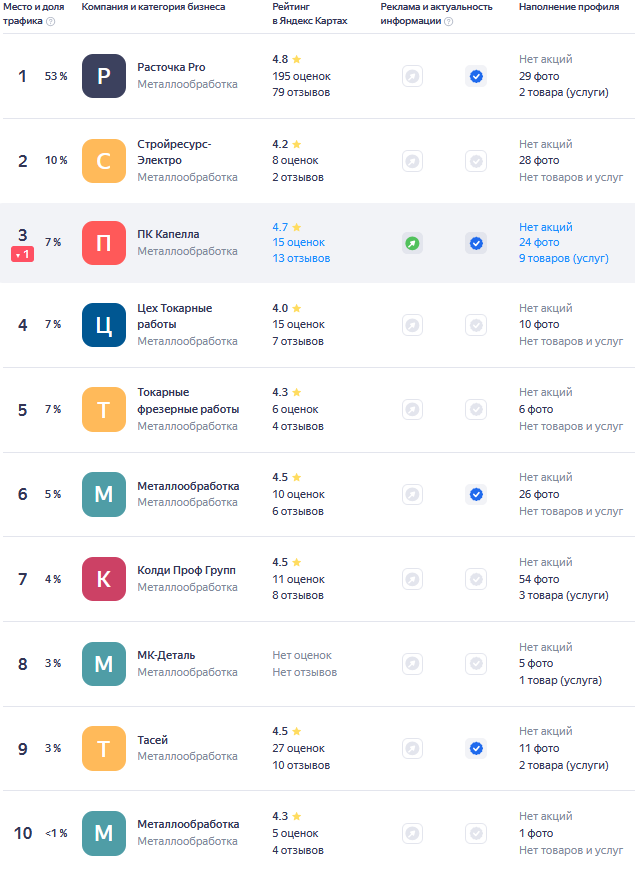Click the grey verification mark for Цех Токарные работы
This screenshot has width=635, height=872.
click(x=476, y=325)
